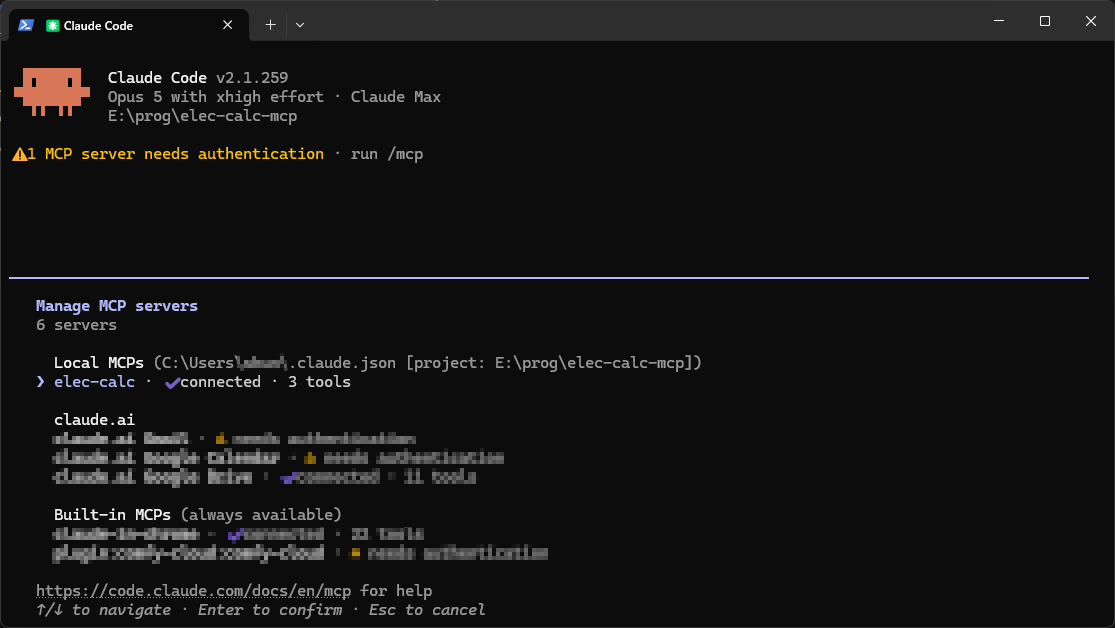
Task: Click 'Enter to confirm' hint text
Action: pyautogui.click(x=270, y=610)
